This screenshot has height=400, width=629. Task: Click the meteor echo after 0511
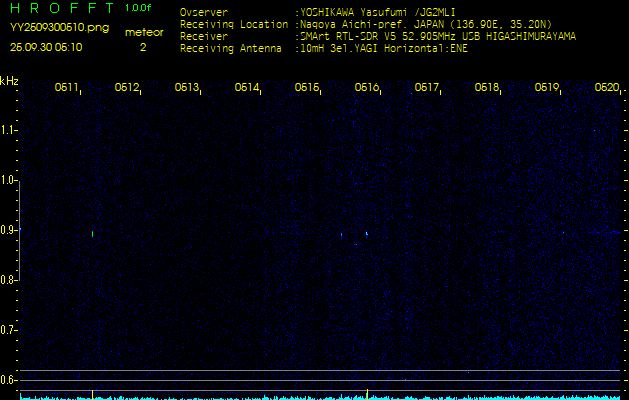93,234
